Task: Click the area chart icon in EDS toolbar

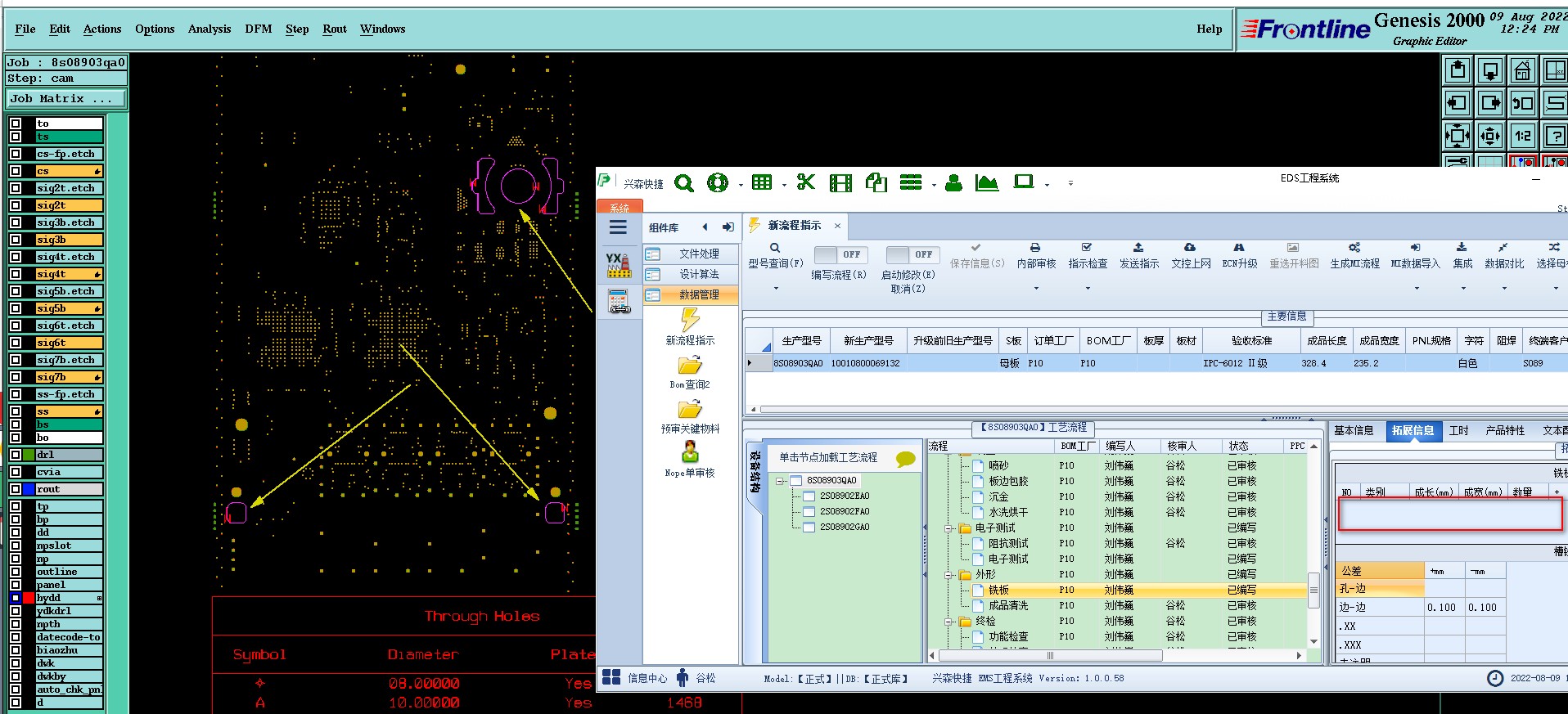Action: click(987, 183)
